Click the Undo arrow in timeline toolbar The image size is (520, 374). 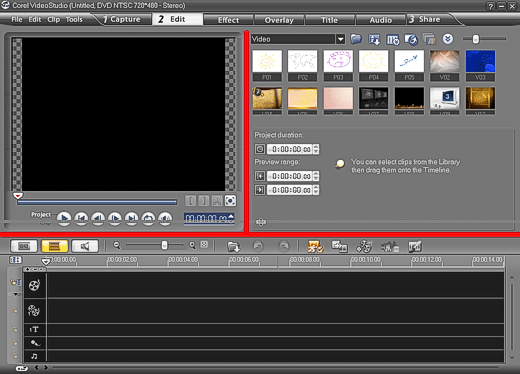pos(258,246)
